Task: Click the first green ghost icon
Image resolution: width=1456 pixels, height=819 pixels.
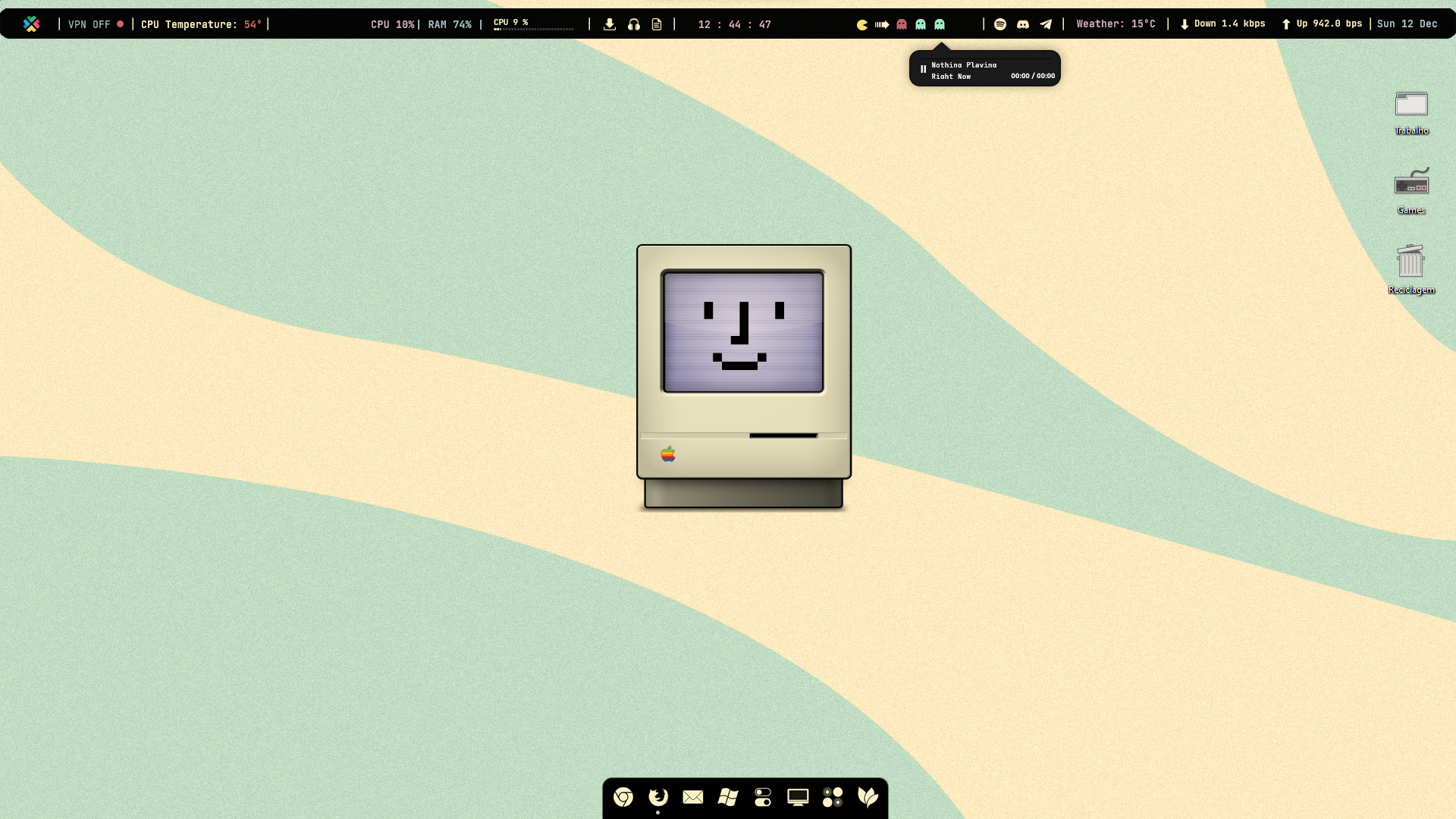Action: [x=921, y=24]
